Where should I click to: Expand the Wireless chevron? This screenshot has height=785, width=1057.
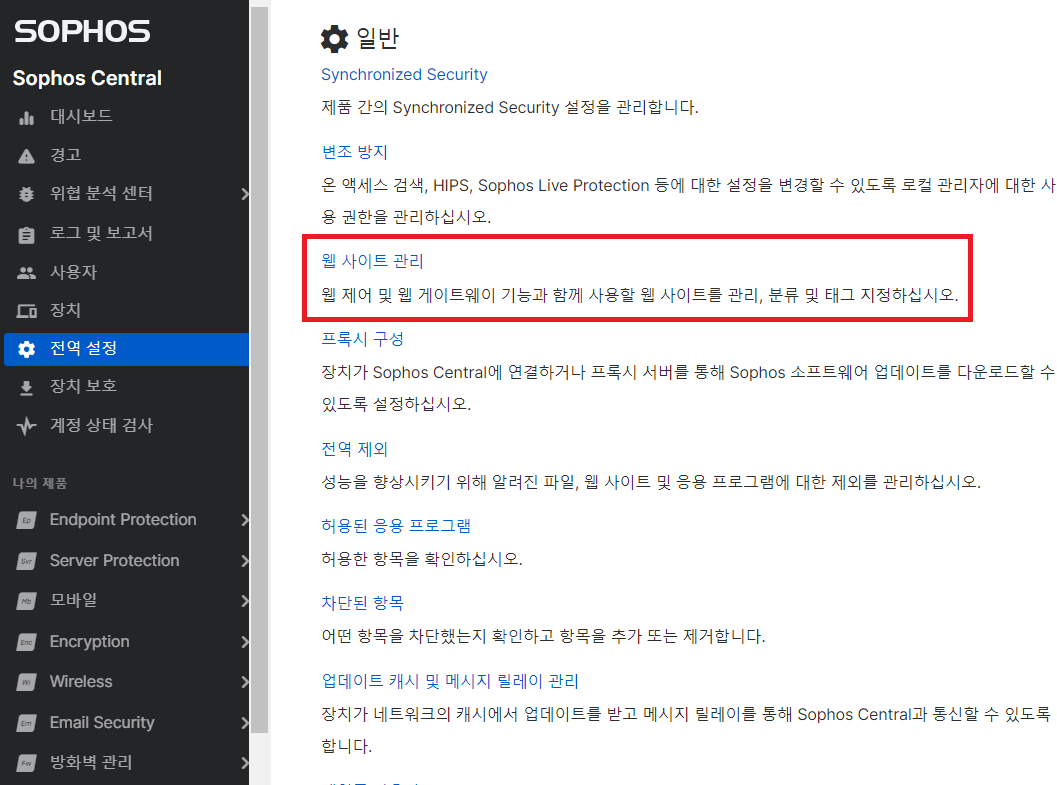click(x=244, y=682)
